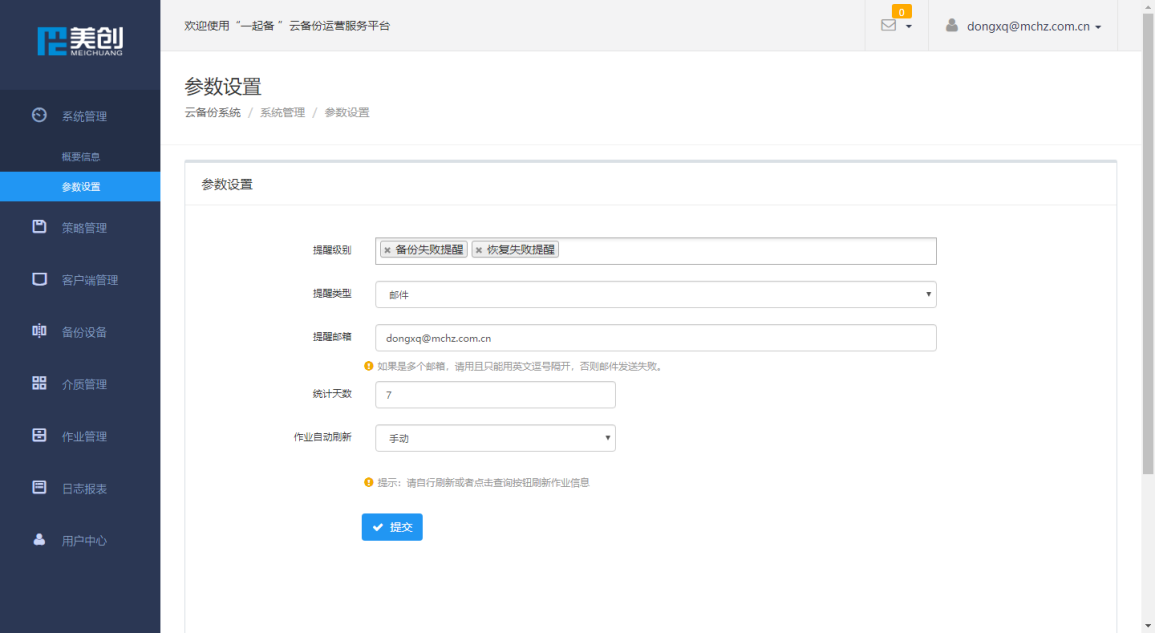The width and height of the screenshot is (1155, 633).
Task: Expand the caret next to the mail icon
Action: [x=908, y=27]
